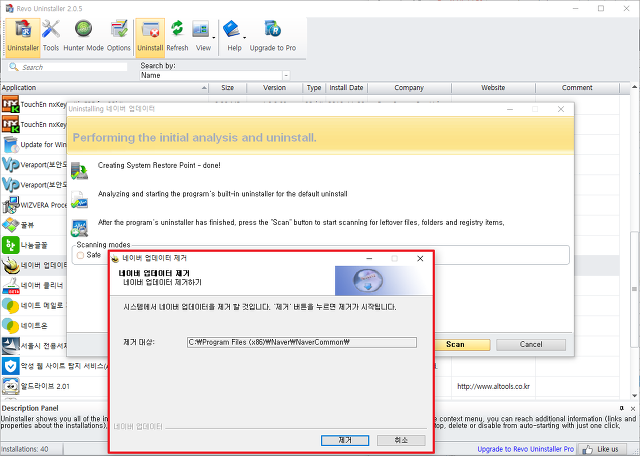Click 제거 button in Naver updater dialog

pos(345,440)
